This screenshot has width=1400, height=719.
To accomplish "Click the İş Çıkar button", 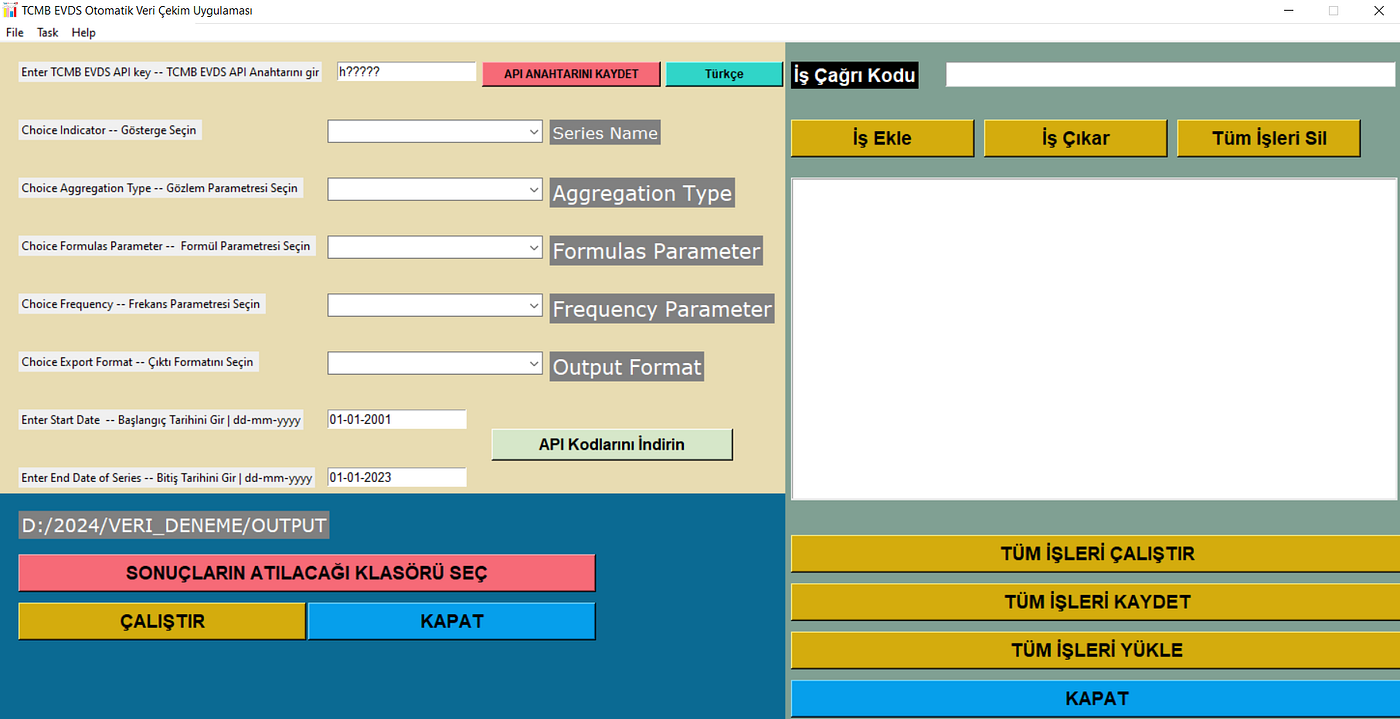I will 1075,139.
